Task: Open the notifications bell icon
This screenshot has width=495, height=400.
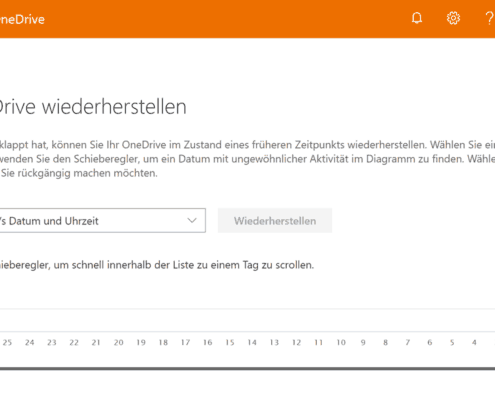Action: (417, 18)
